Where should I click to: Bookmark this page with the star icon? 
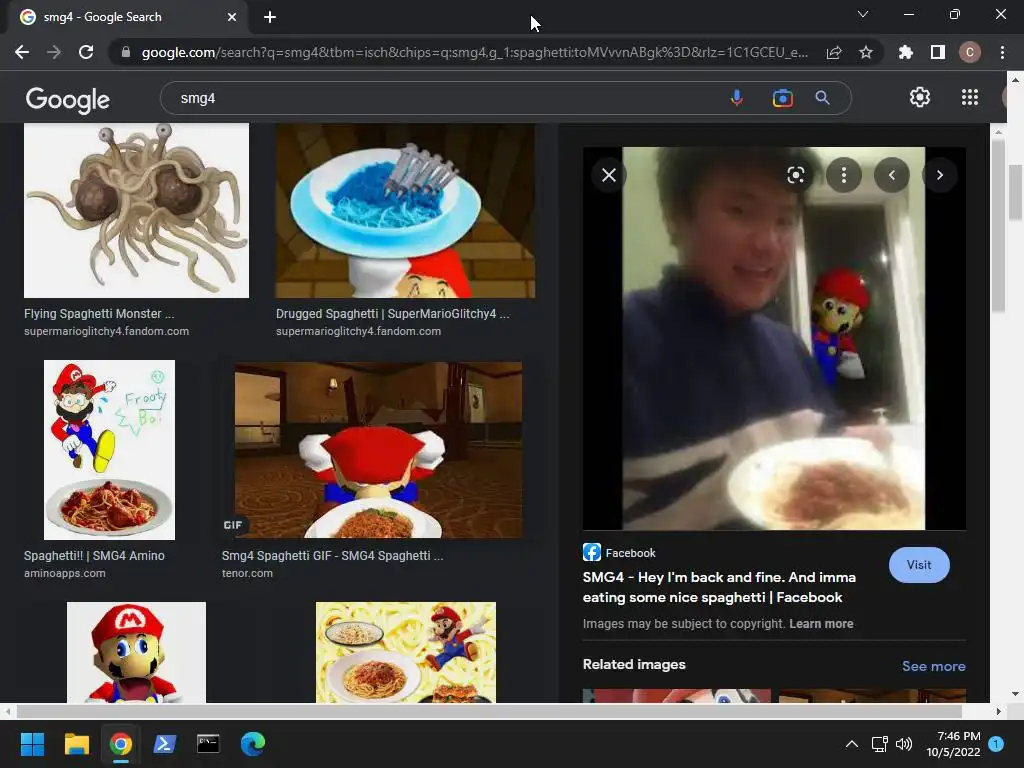tap(866, 52)
